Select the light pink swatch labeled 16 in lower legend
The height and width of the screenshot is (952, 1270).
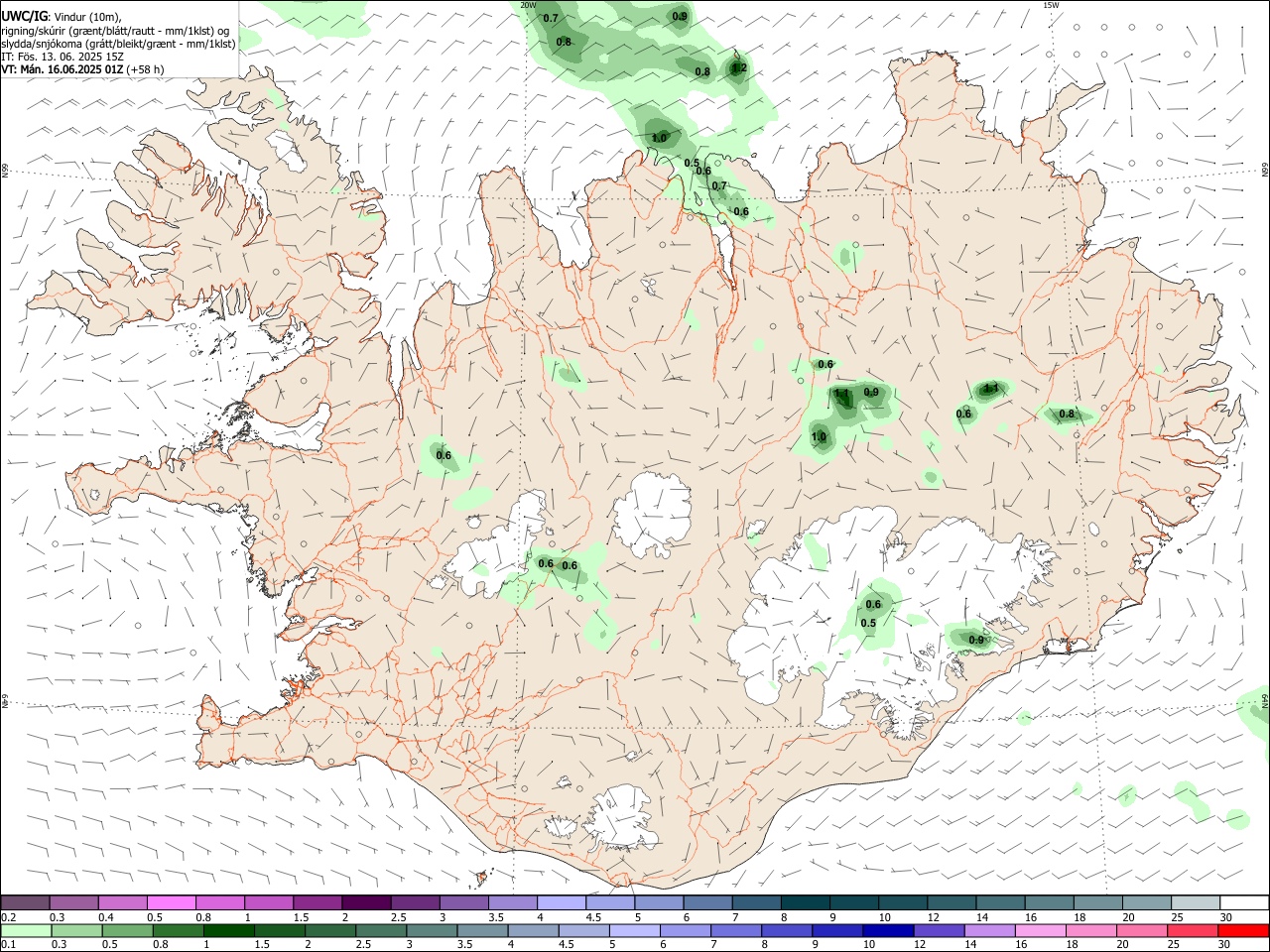[x=1039, y=931]
